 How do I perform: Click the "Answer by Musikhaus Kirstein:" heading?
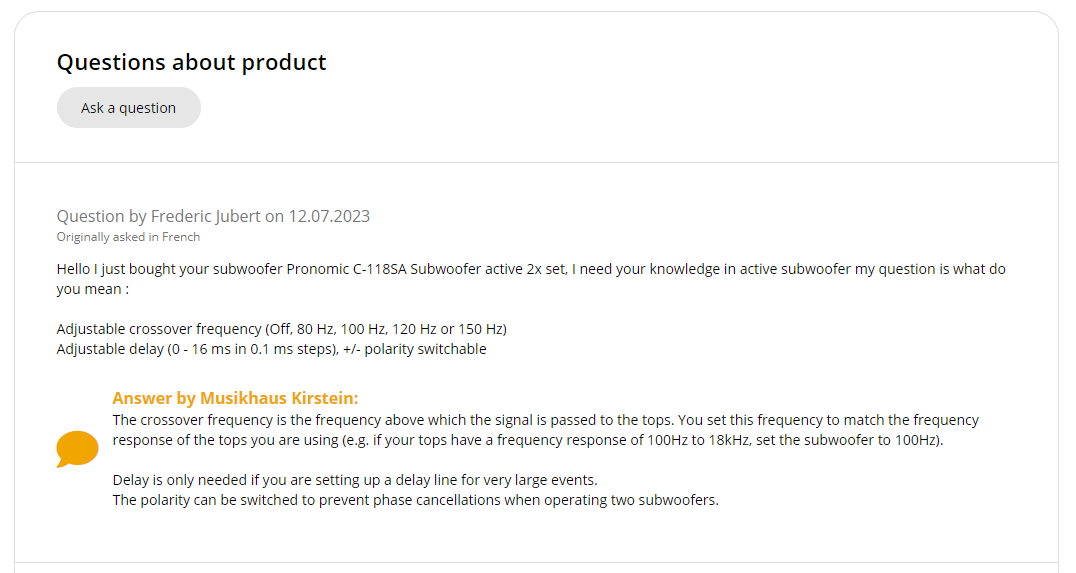[235, 398]
